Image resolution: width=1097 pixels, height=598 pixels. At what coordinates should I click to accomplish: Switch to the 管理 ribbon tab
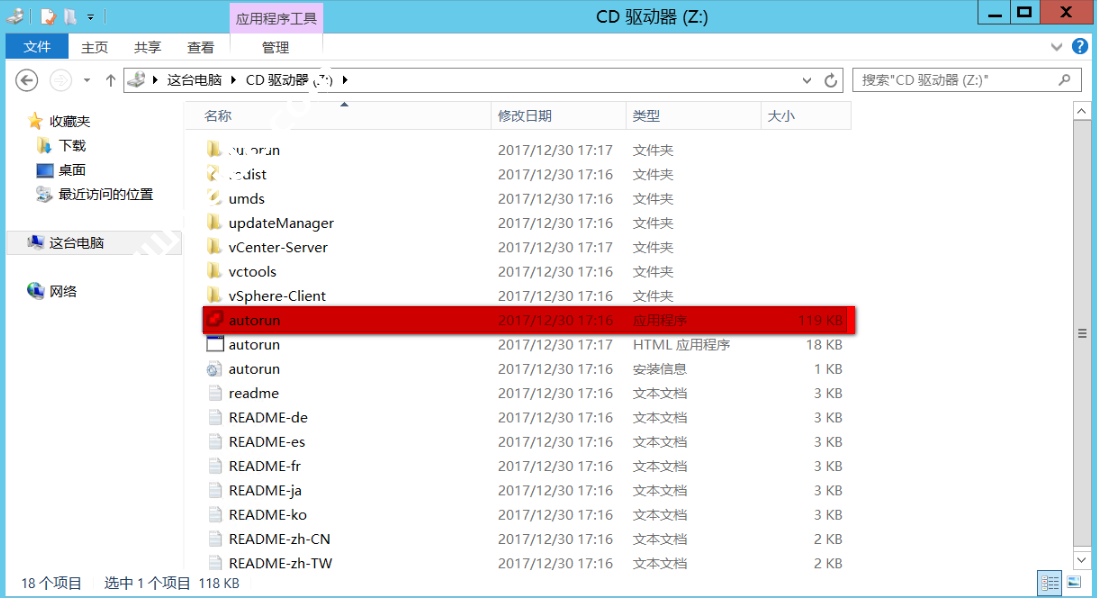(x=276, y=47)
